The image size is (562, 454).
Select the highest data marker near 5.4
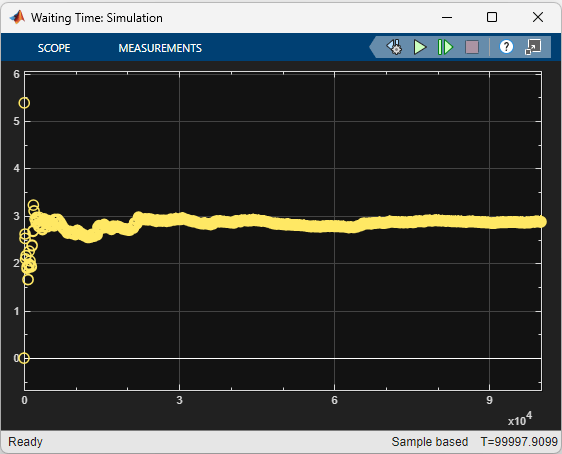tap(24, 103)
